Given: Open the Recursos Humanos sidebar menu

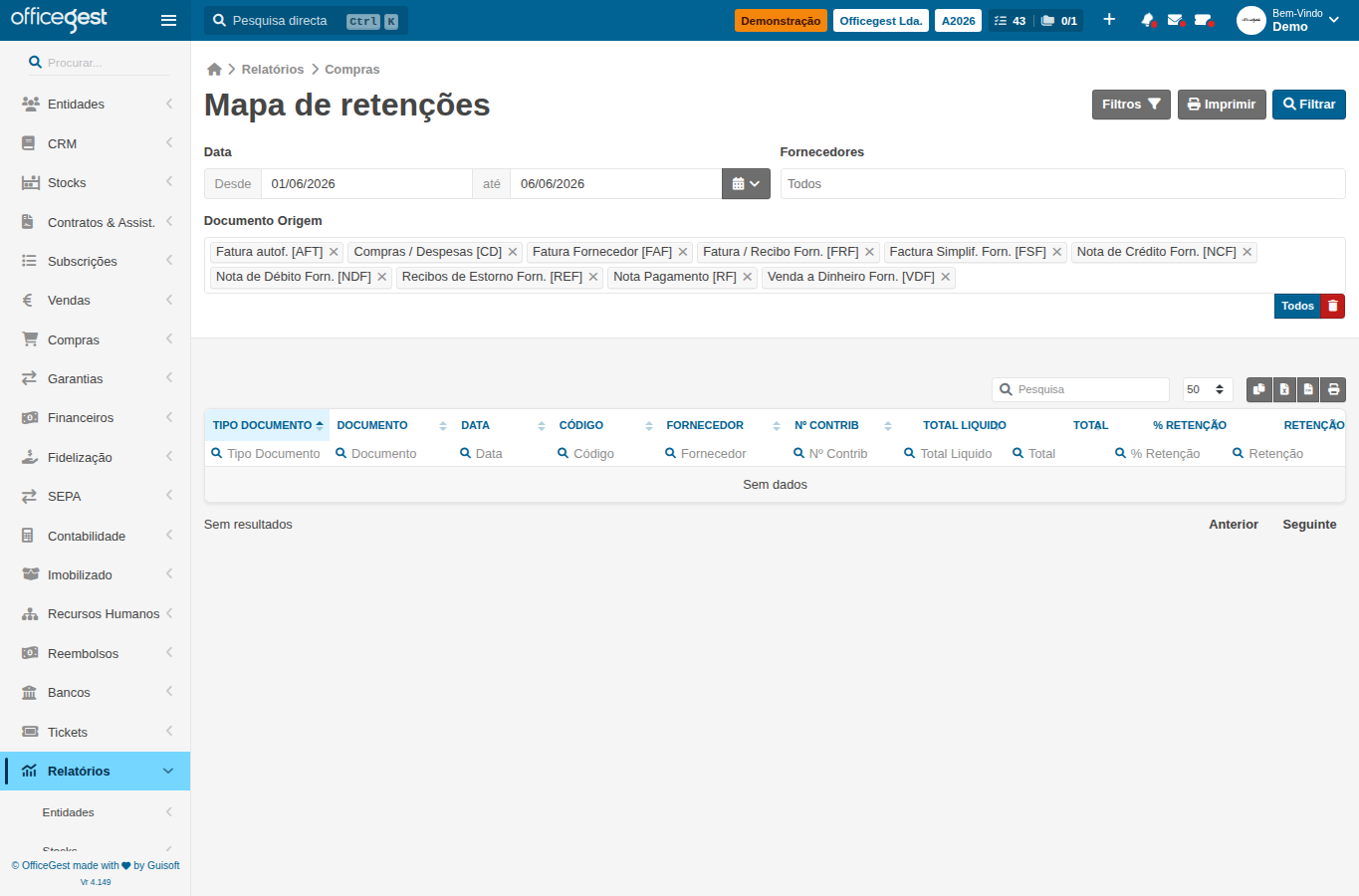Looking at the screenshot, I should click(96, 613).
